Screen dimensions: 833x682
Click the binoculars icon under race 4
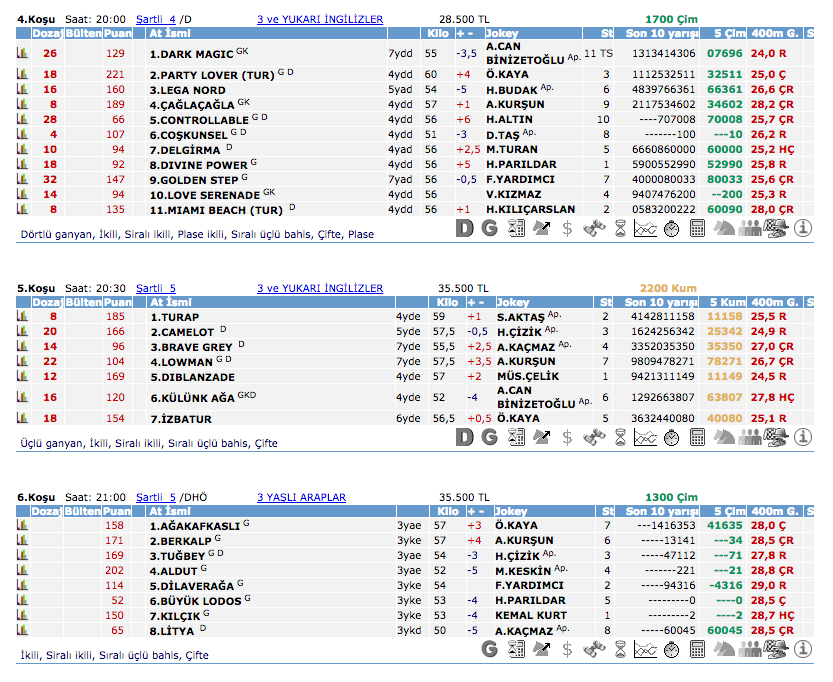coord(594,229)
